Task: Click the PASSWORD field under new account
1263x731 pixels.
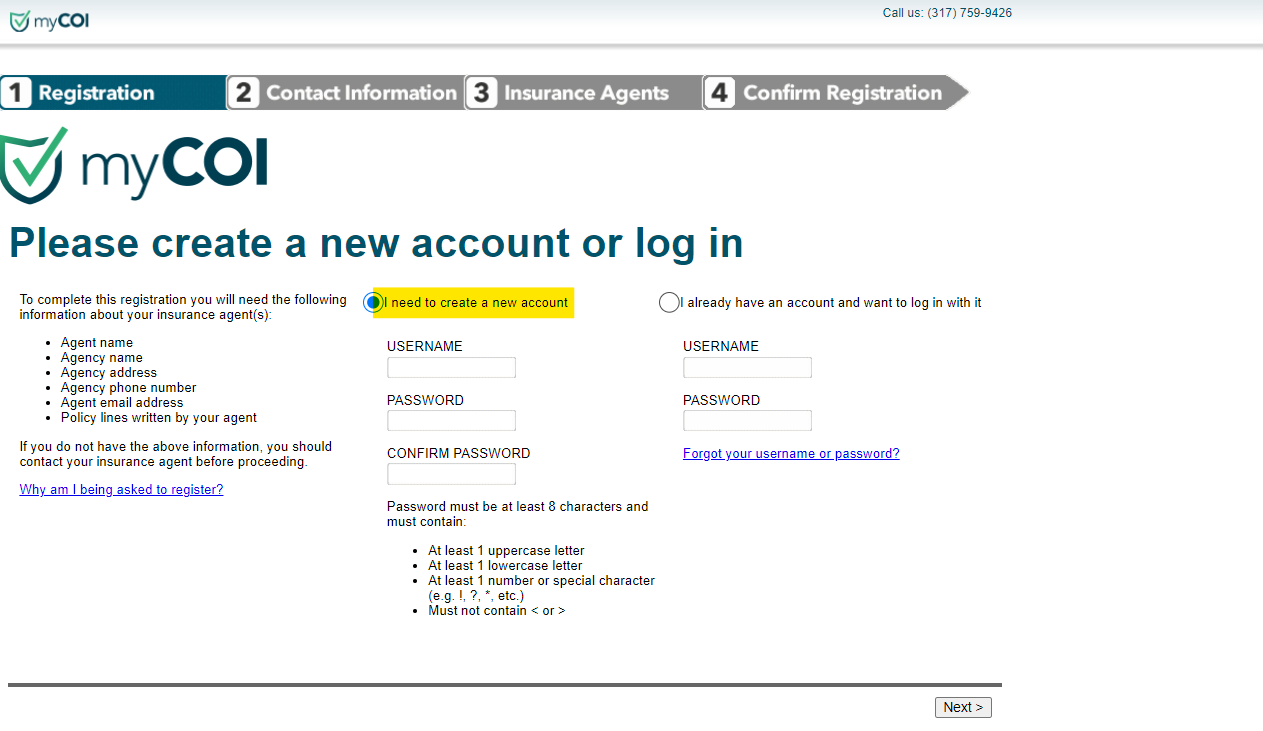Action: coord(451,420)
